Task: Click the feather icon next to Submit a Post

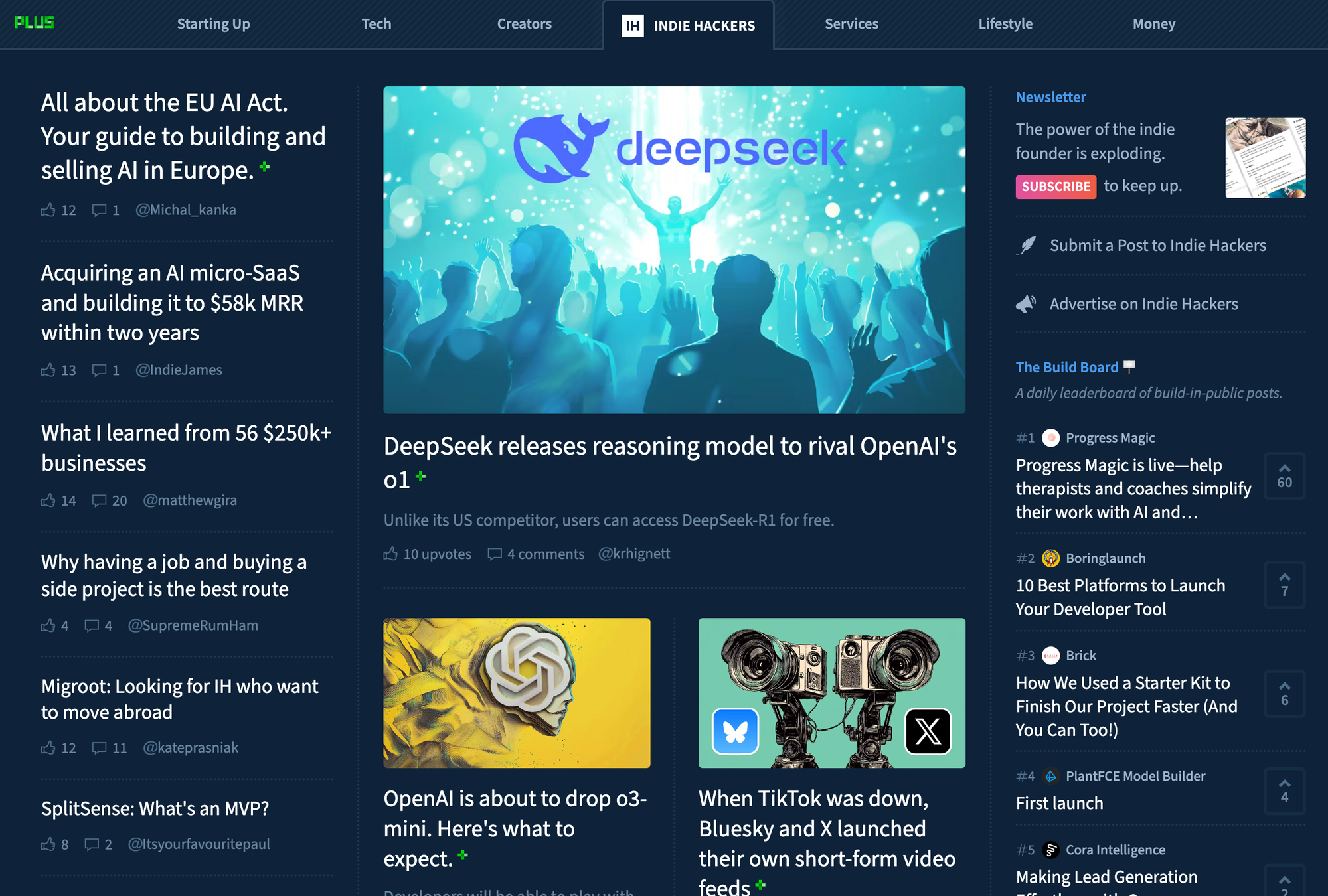Action: 1027,246
